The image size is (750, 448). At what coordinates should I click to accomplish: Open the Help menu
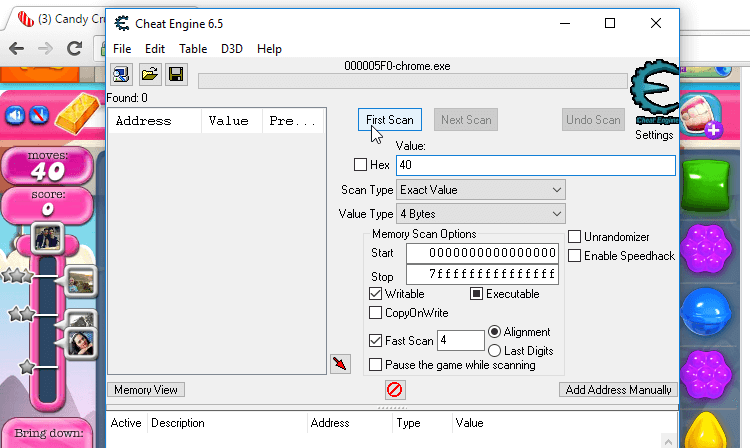click(x=269, y=49)
